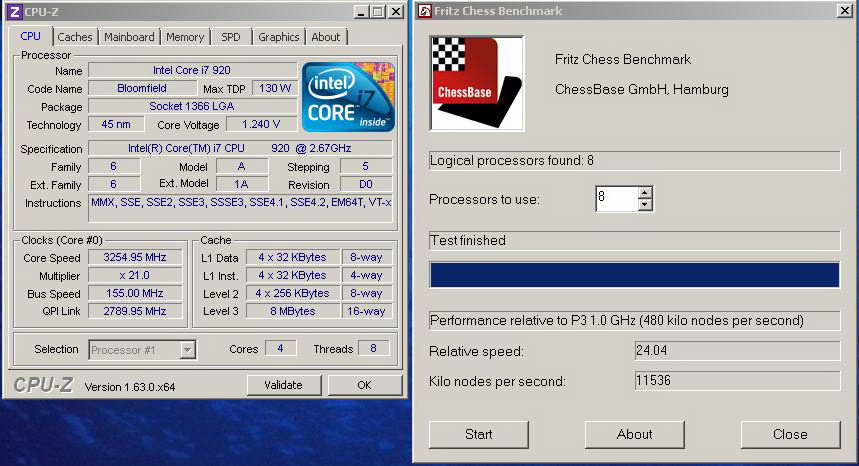Click the Close button in Fritz Benchmark
This screenshot has height=466, width=859.
[x=790, y=435]
